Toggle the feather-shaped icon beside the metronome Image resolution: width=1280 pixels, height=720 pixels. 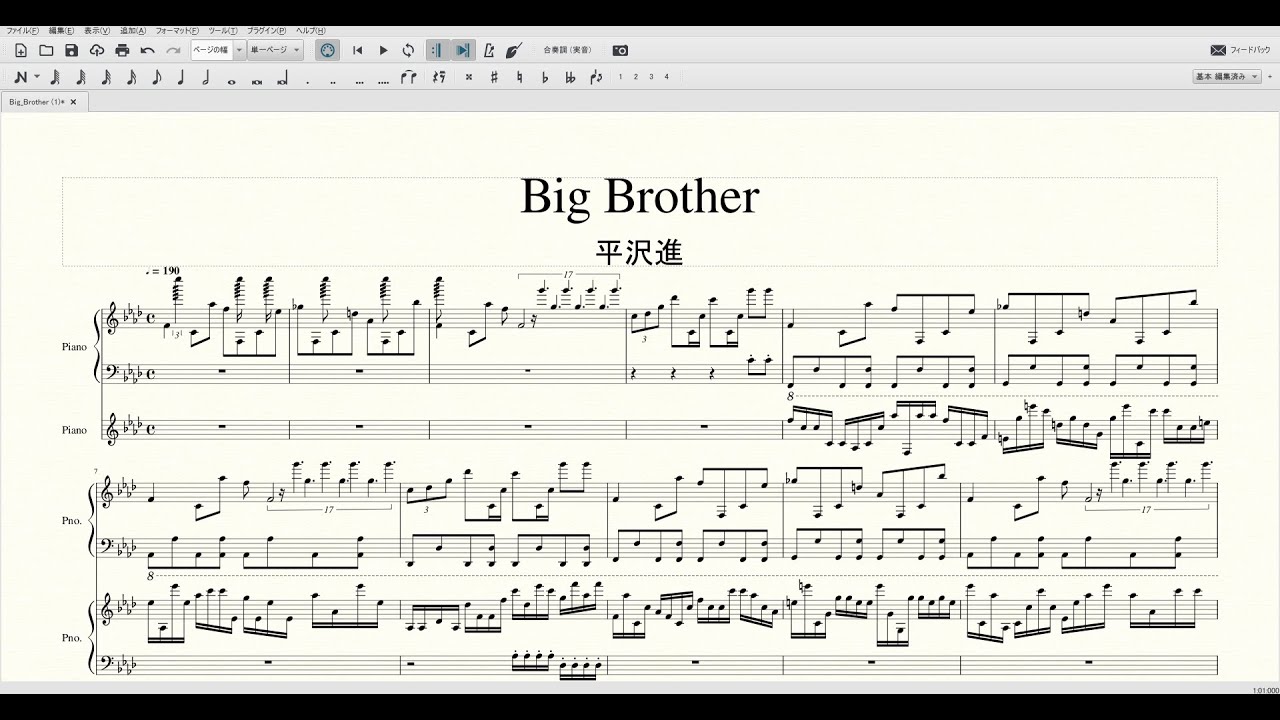[x=514, y=50]
